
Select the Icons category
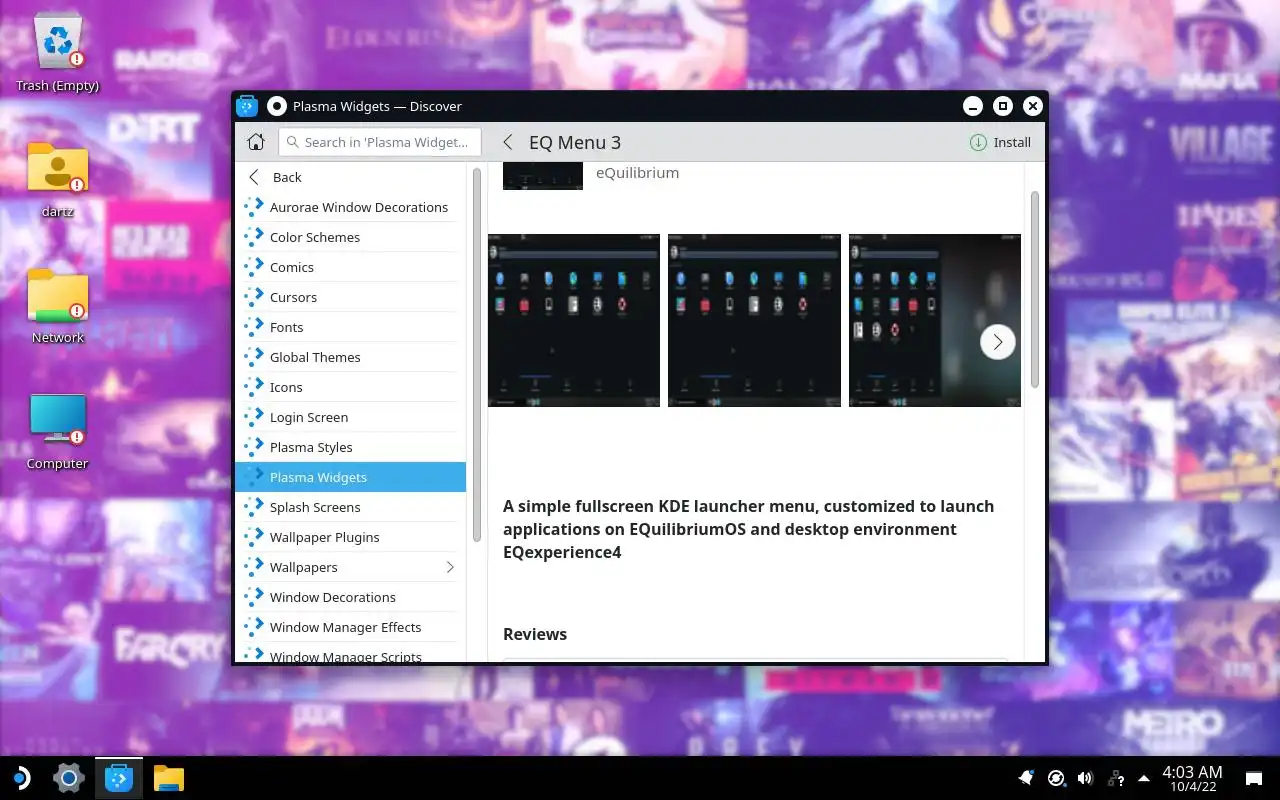351,387
